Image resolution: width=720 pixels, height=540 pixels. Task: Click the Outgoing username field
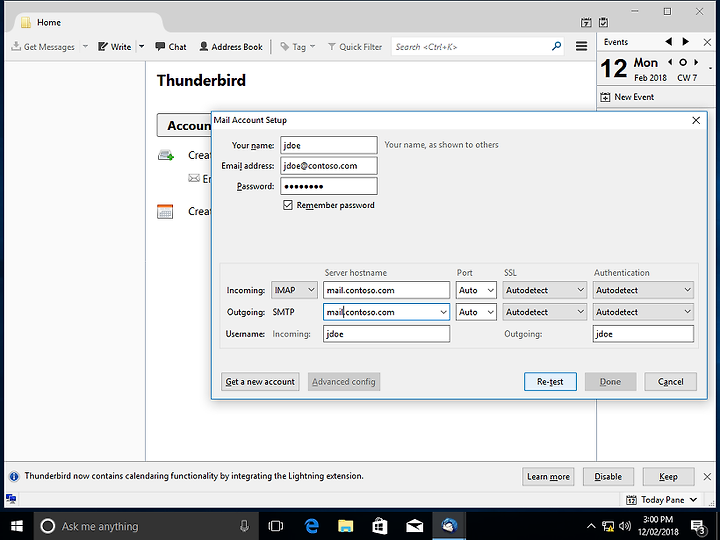(x=643, y=334)
